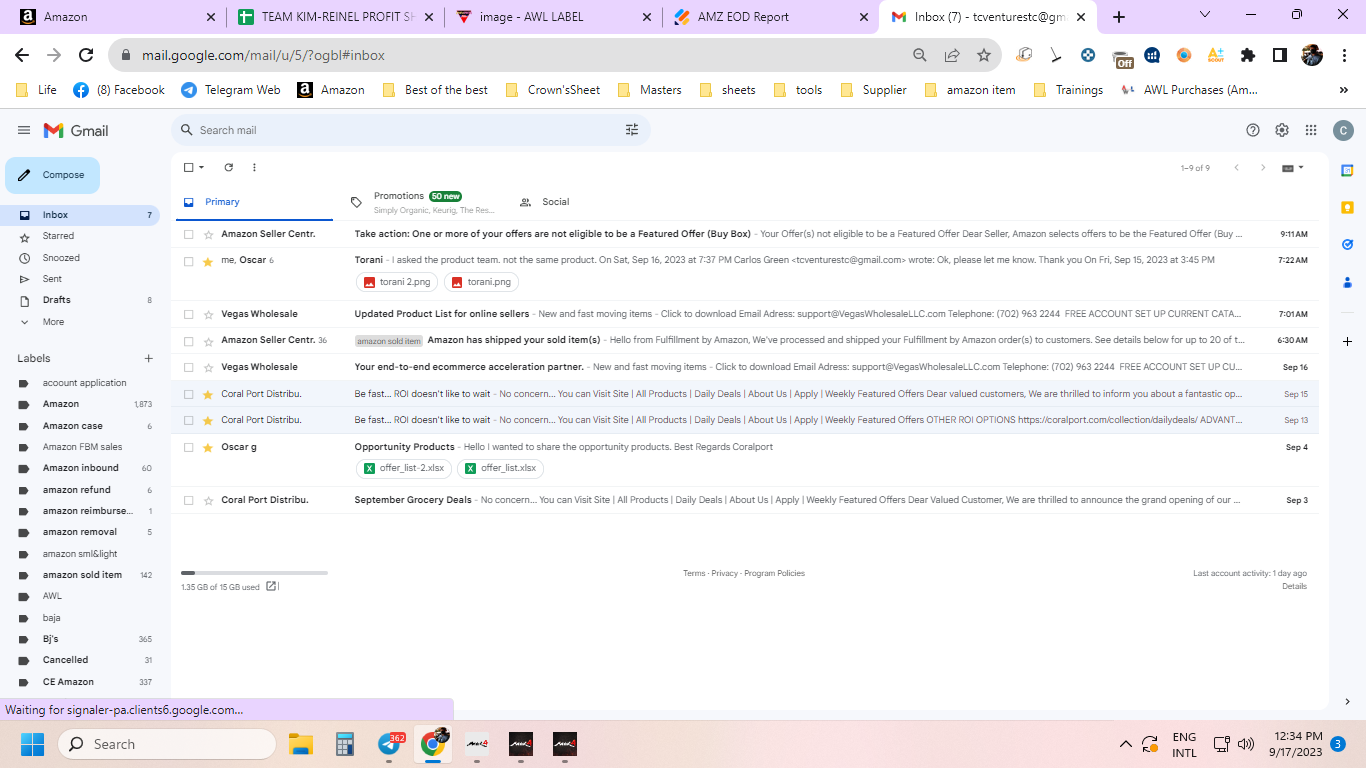The height and width of the screenshot is (768, 1366).
Task: Go to the older messages page arrow
Action: tap(1263, 168)
